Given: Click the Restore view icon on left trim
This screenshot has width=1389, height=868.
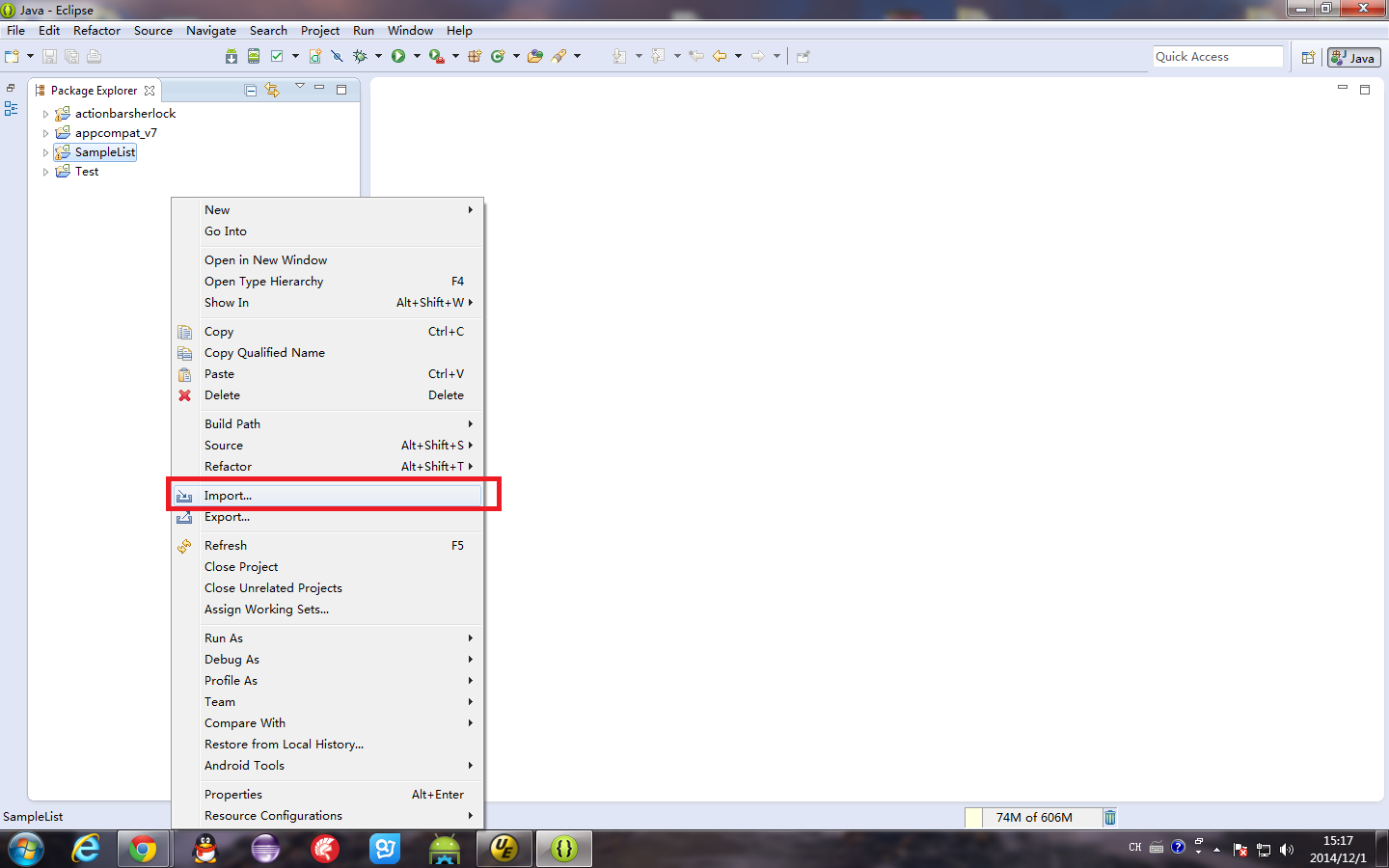Looking at the screenshot, I should [x=12, y=88].
